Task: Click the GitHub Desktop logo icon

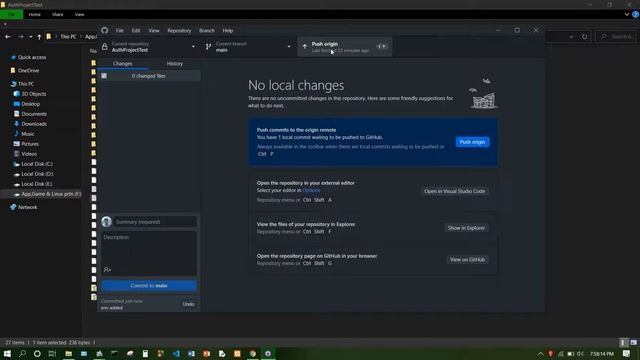Action: tap(105, 30)
